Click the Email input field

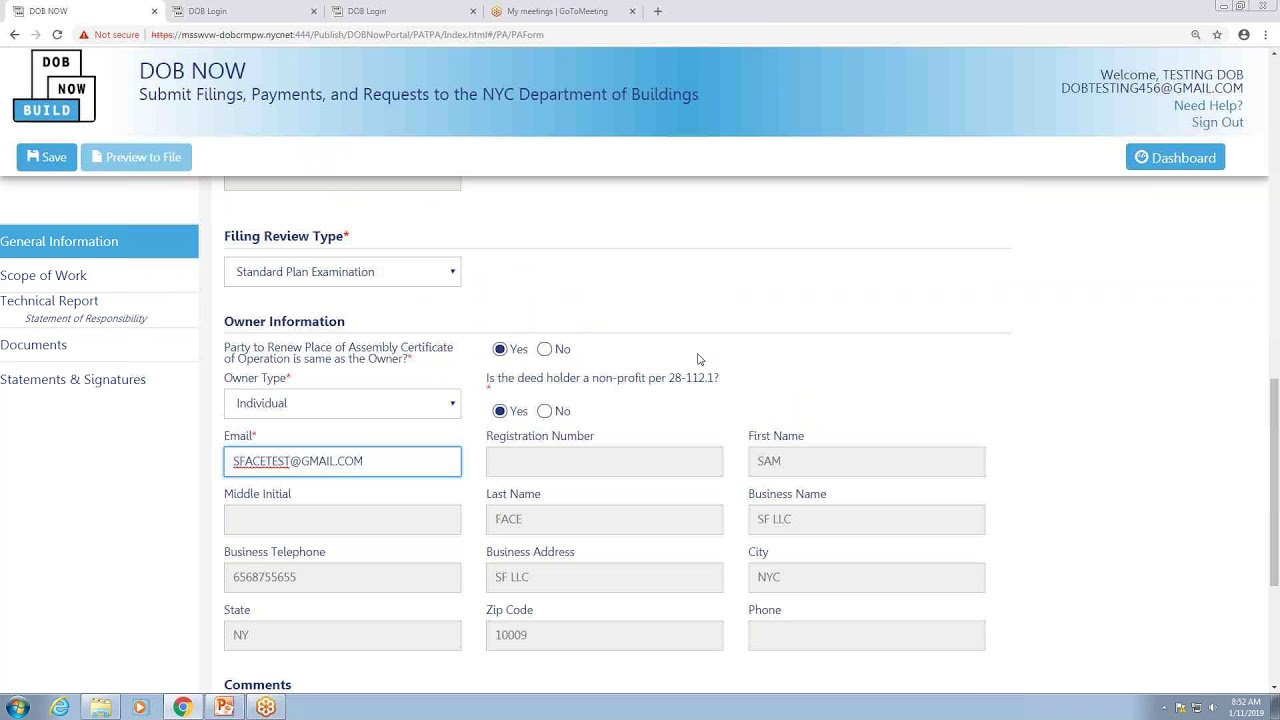(x=342, y=461)
